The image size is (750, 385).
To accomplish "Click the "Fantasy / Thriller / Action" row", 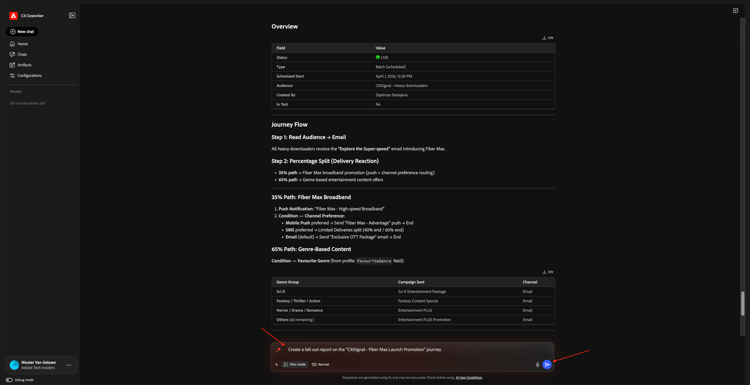I will (413, 301).
